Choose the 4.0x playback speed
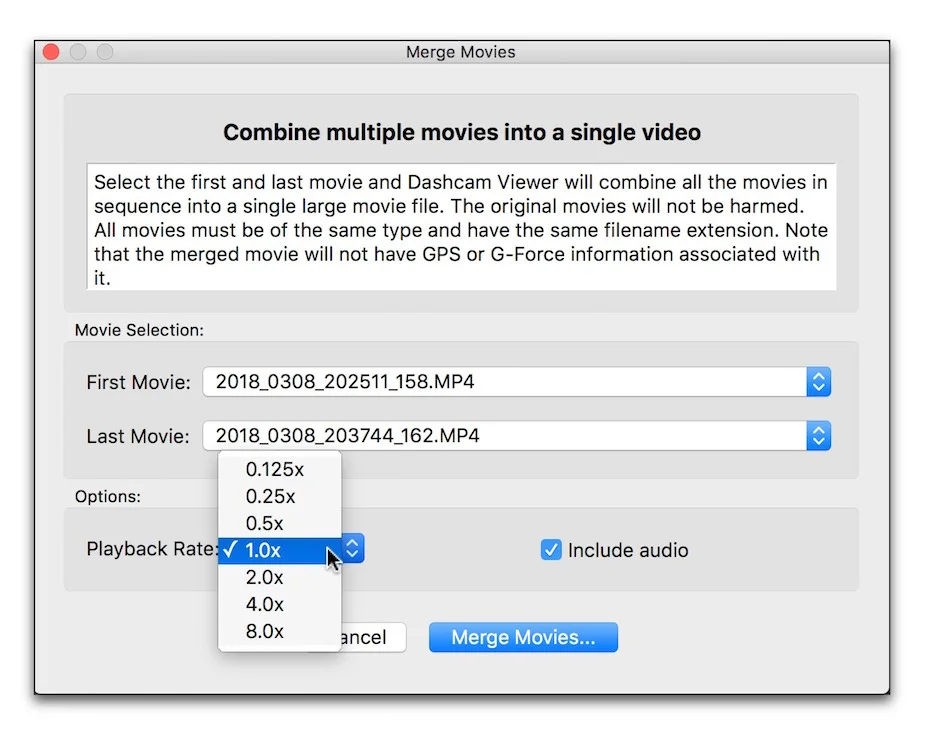This screenshot has height=734, width=925. 263,604
